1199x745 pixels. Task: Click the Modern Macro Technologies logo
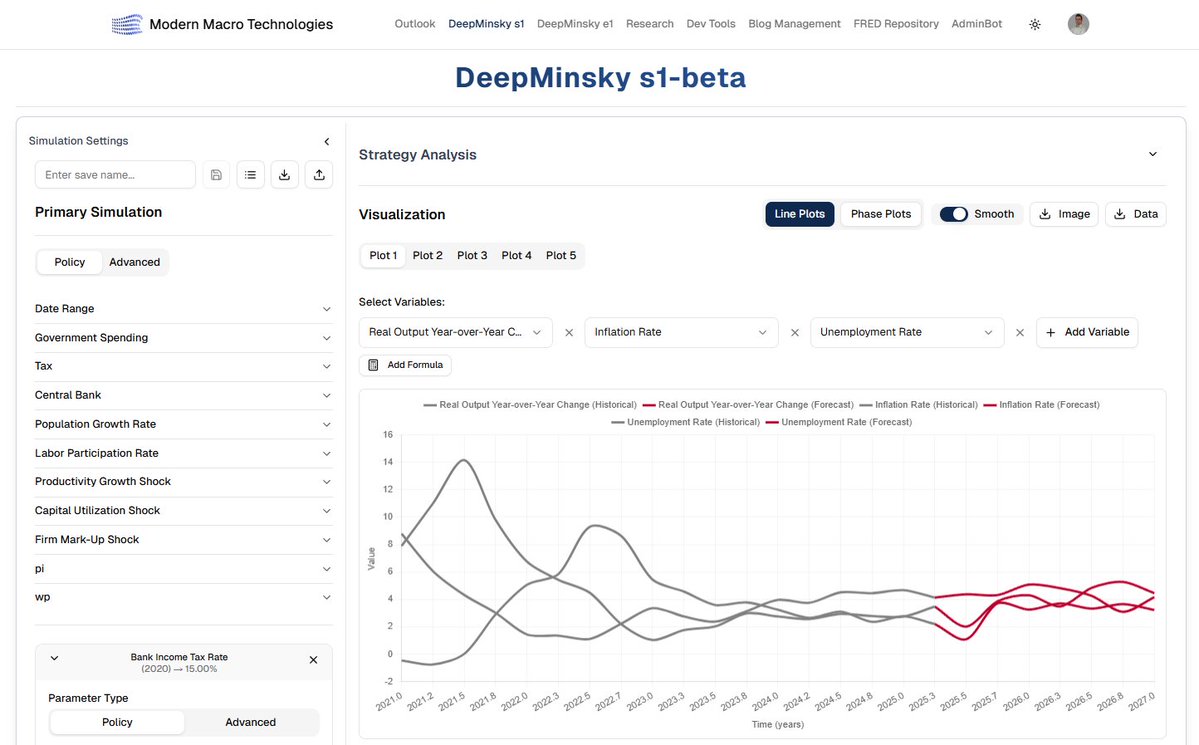tap(127, 24)
